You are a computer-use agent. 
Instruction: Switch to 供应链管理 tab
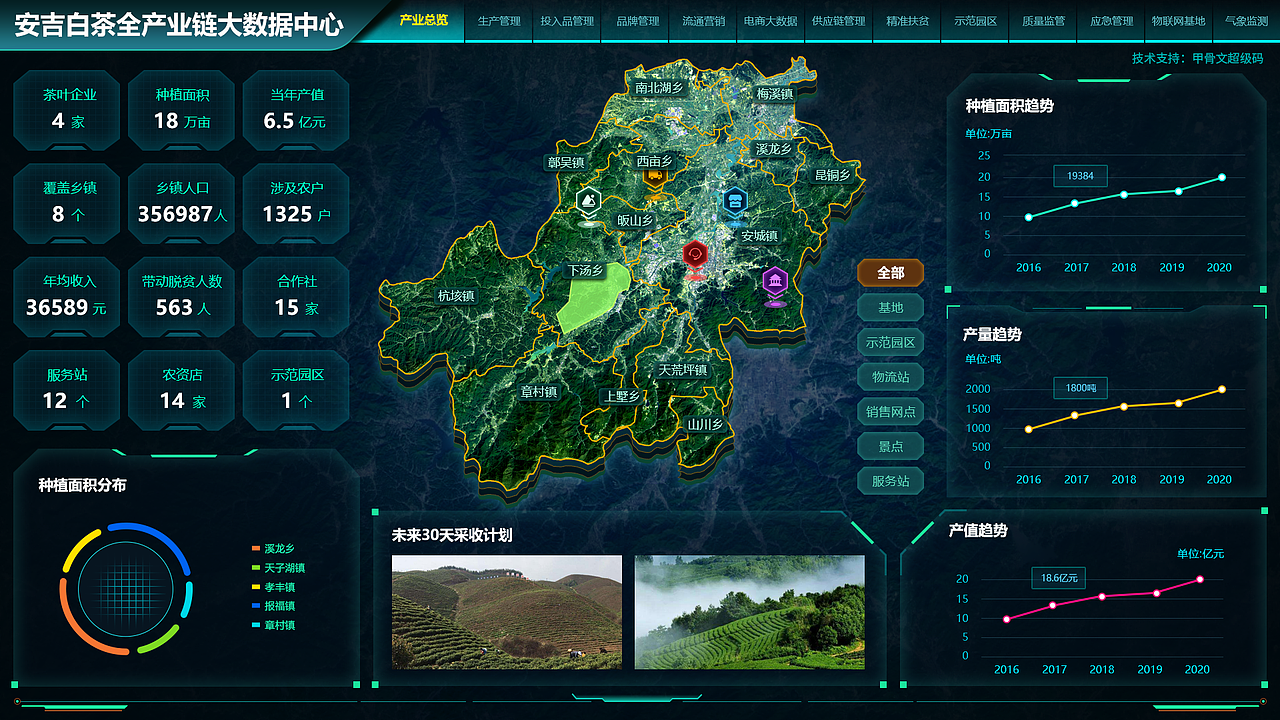[x=838, y=21]
